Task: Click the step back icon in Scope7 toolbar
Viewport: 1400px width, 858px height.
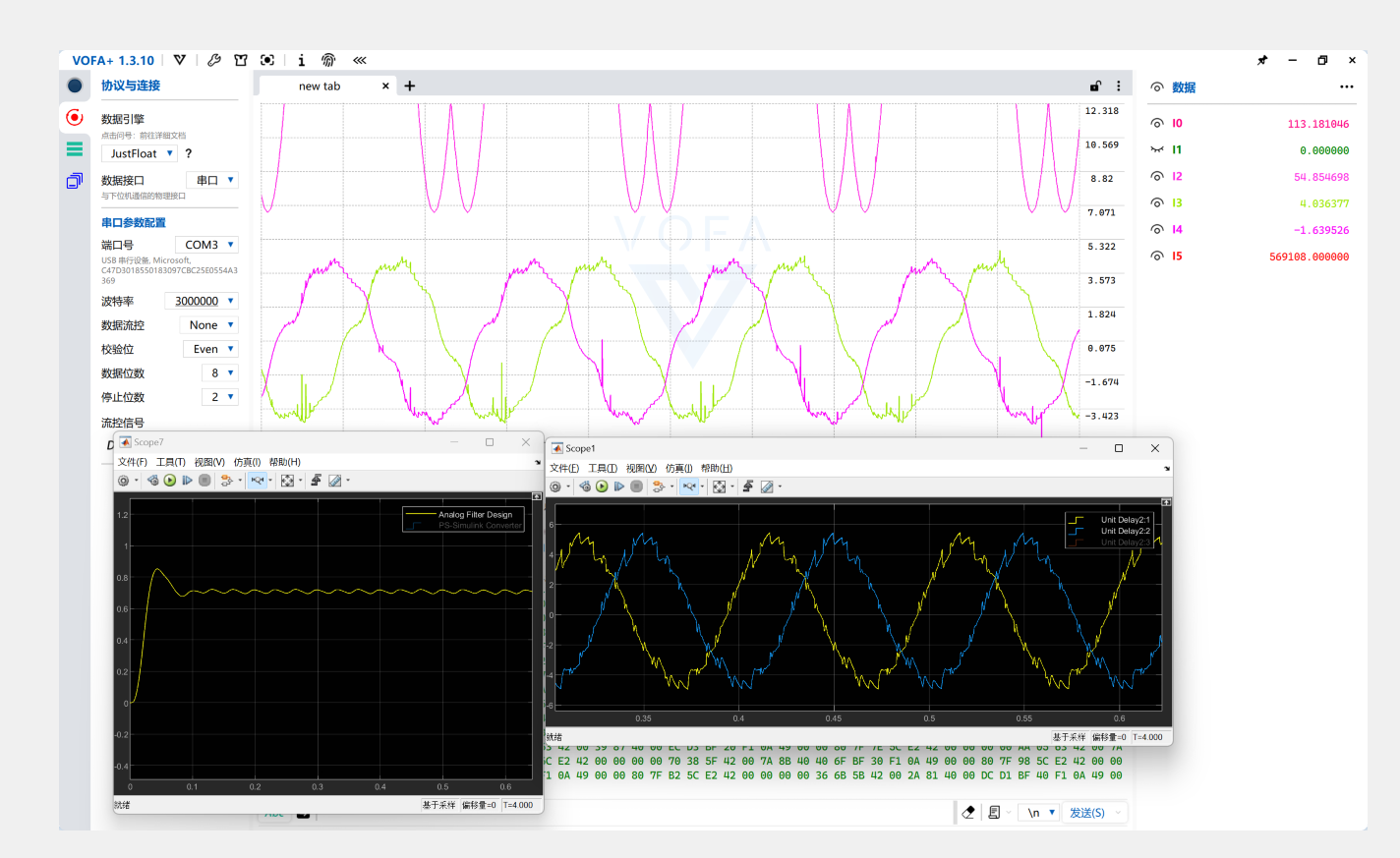Action: click(x=152, y=481)
